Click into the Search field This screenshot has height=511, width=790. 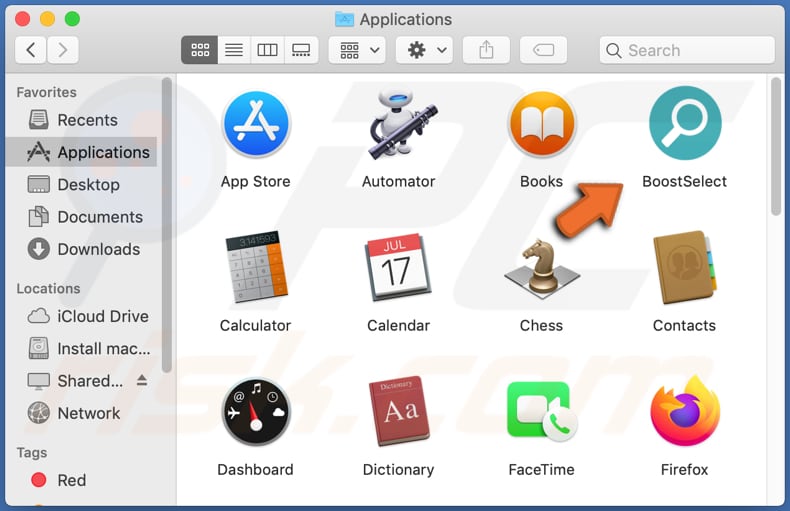pos(687,50)
